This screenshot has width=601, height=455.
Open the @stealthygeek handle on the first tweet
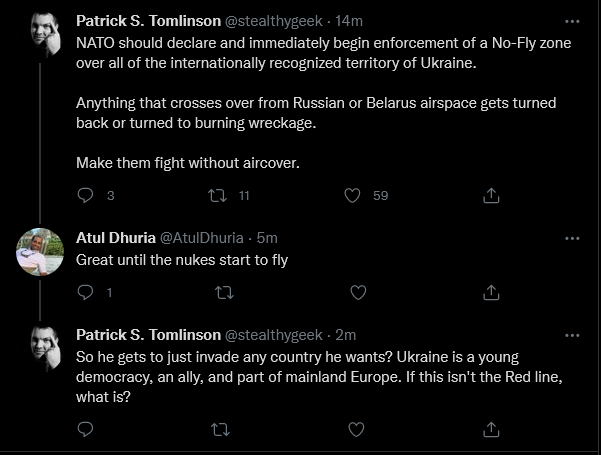274,21
